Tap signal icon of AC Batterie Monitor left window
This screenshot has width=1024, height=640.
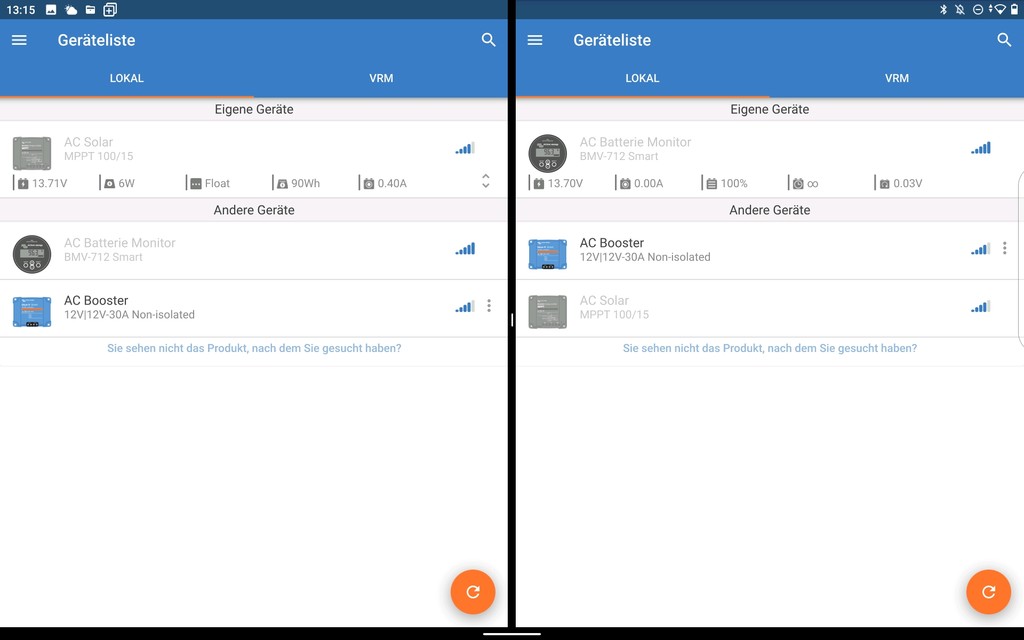(x=465, y=249)
